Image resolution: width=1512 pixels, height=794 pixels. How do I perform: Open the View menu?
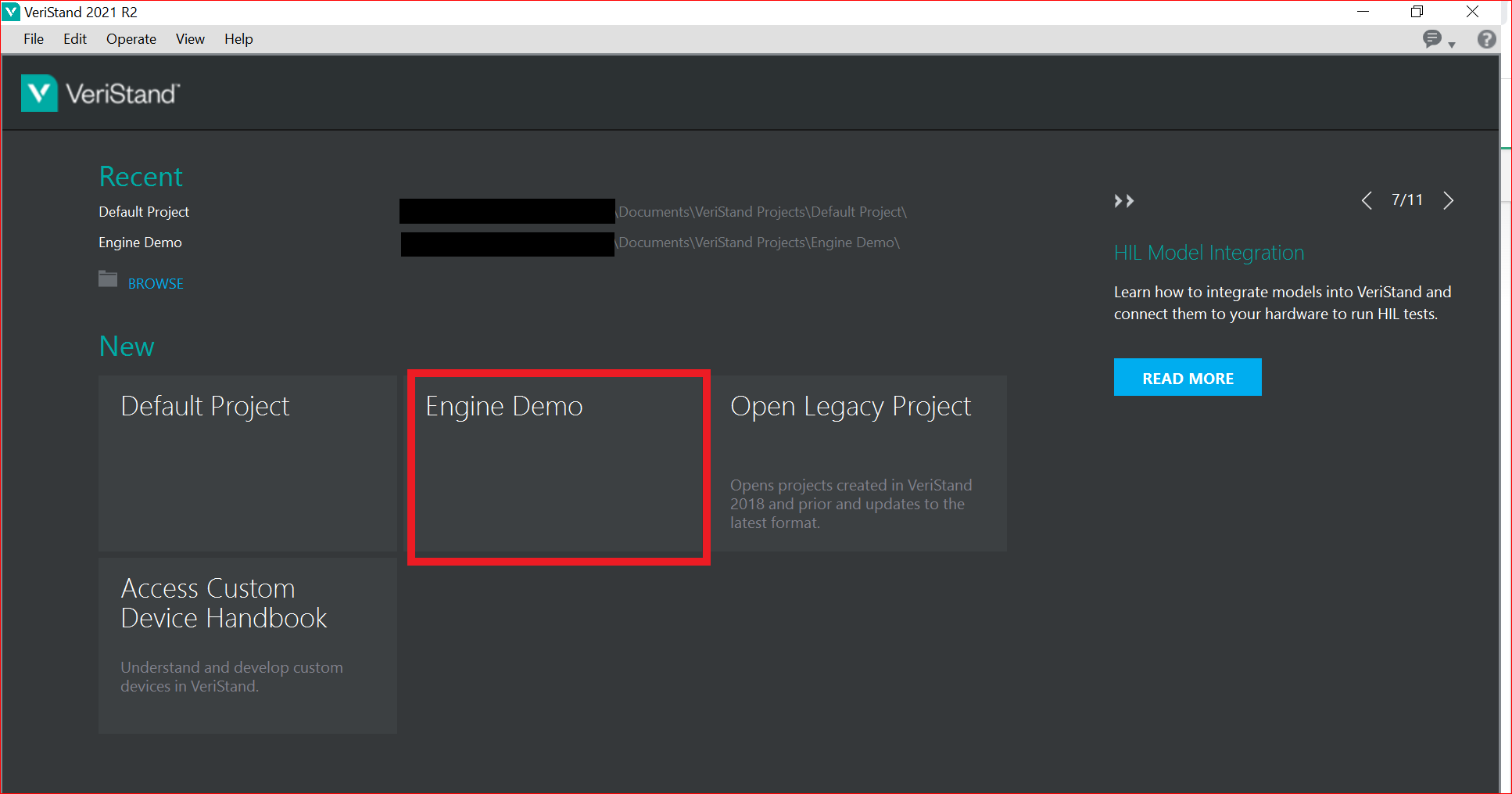click(190, 39)
